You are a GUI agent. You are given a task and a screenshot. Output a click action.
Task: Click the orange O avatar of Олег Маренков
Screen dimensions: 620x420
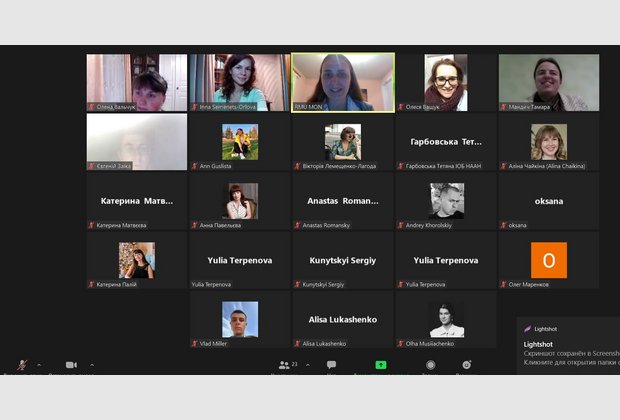point(548,260)
